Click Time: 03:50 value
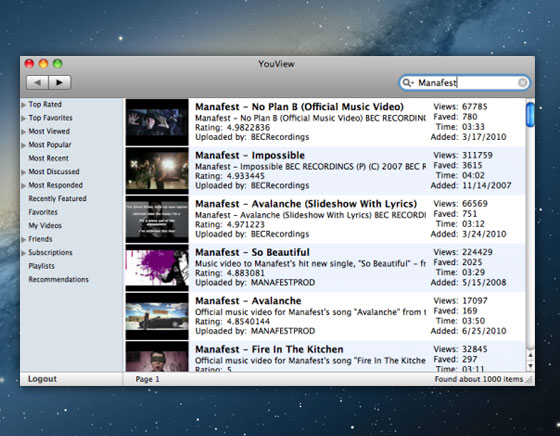The height and width of the screenshot is (436, 560). click(473, 321)
